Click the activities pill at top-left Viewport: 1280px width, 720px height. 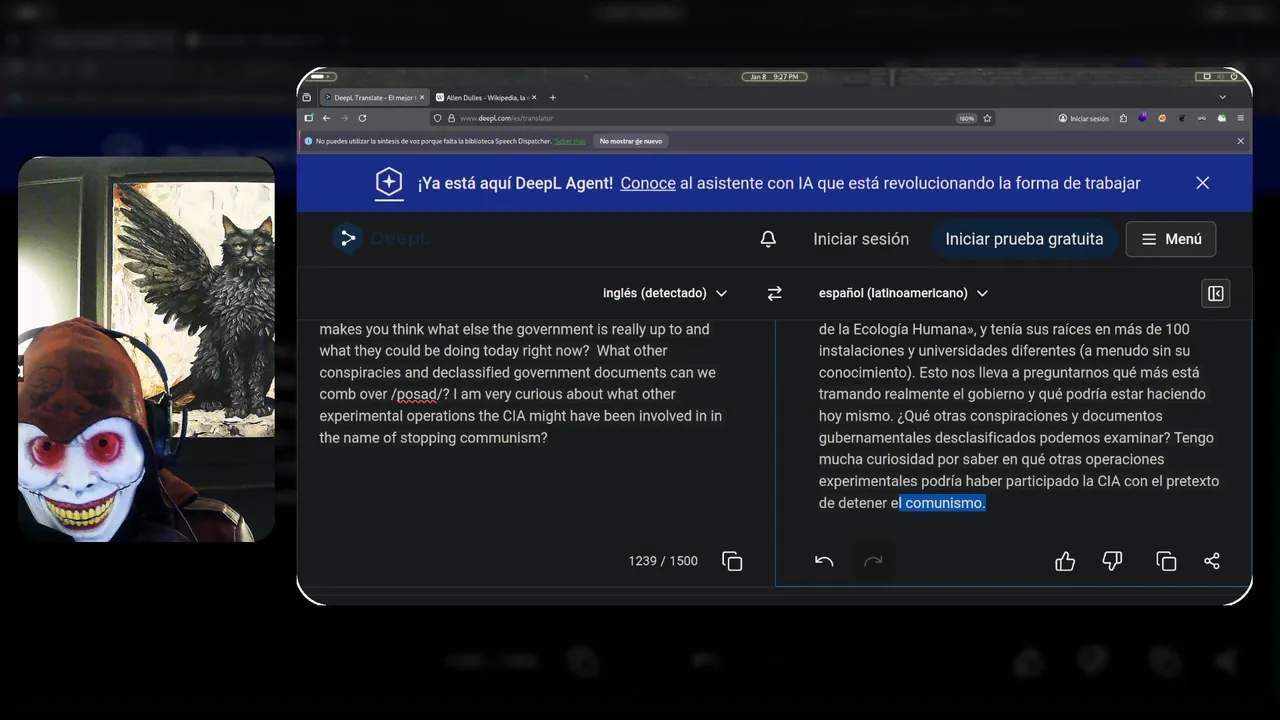tap(323, 76)
